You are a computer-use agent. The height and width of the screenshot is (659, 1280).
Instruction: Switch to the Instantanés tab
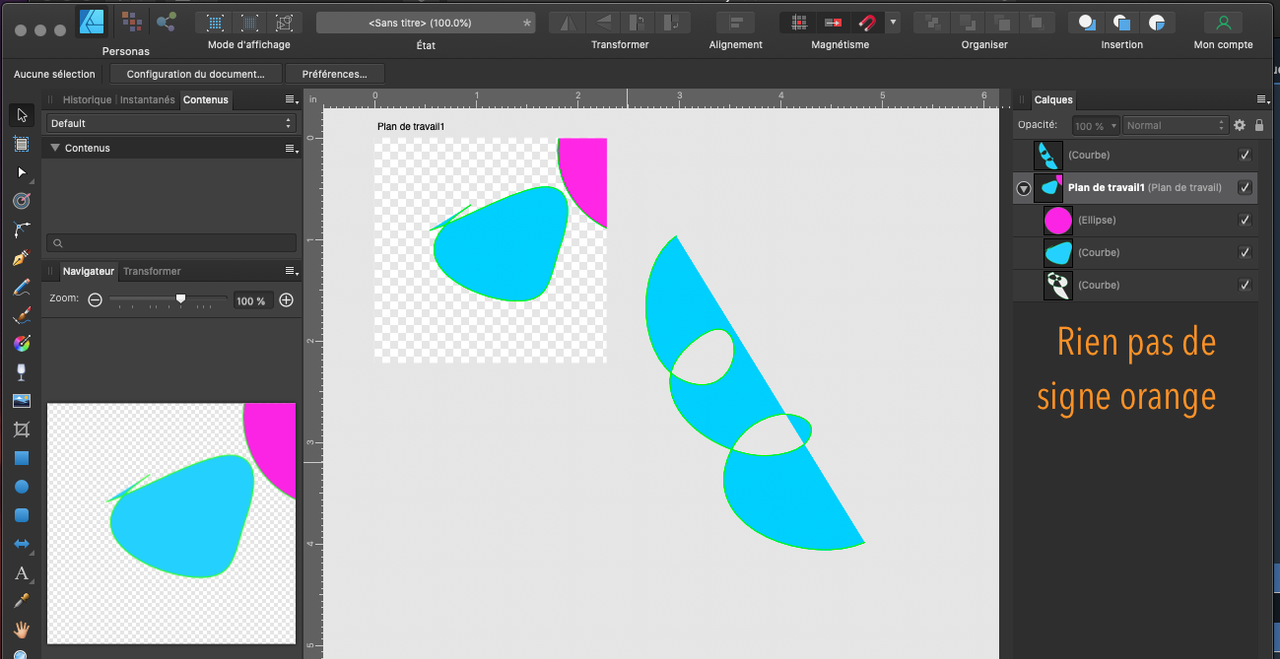click(x=147, y=100)
